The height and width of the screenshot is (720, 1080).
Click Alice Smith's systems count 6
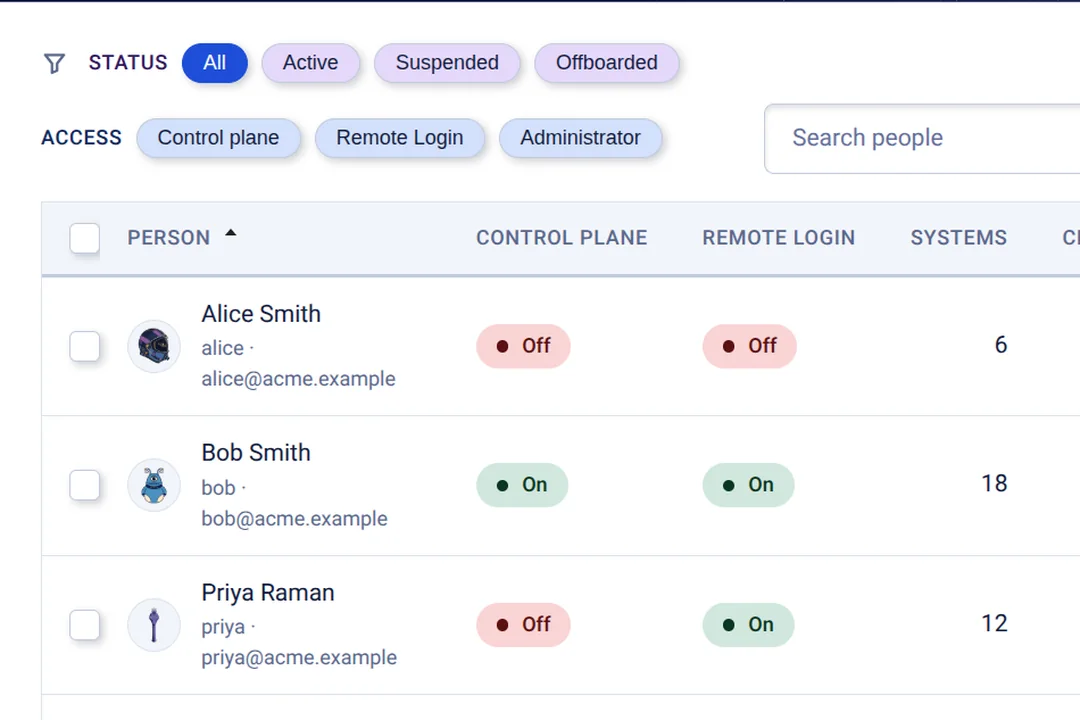tap(1001, 344)
